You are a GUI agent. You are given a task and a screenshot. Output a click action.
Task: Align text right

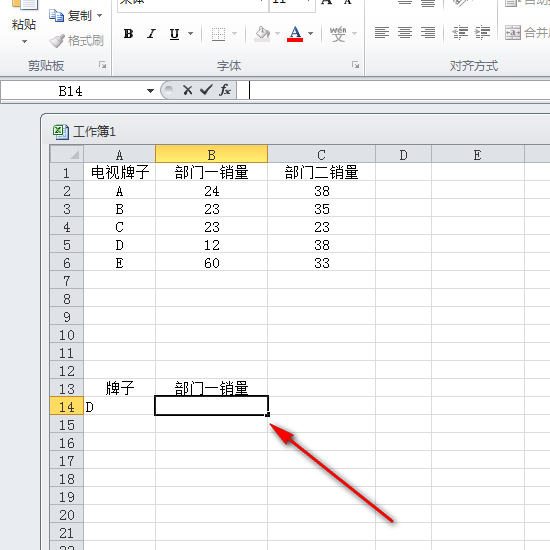[428, 33]
